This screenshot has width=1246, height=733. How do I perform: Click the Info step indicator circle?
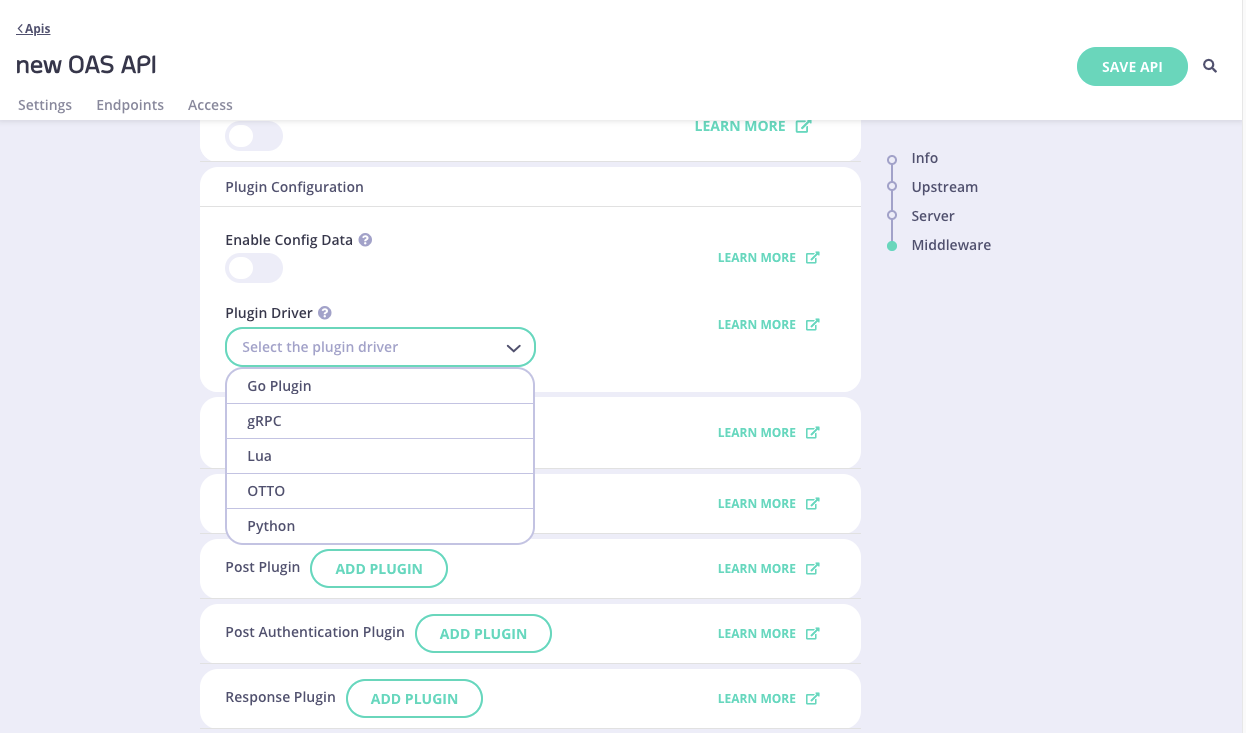pos(891,158)
